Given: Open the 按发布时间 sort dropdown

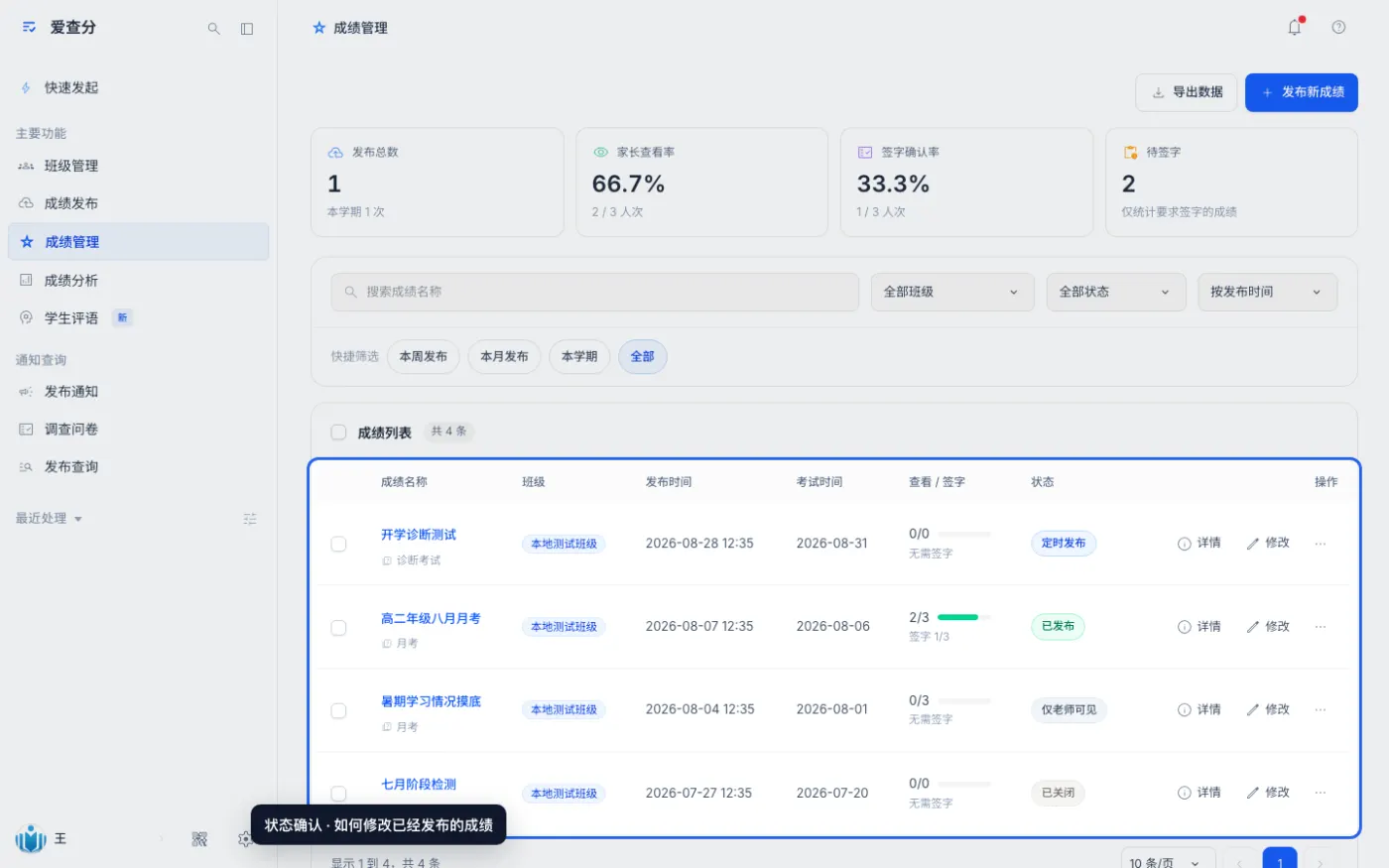Looking at the screenshot, I should [1267, 292].
